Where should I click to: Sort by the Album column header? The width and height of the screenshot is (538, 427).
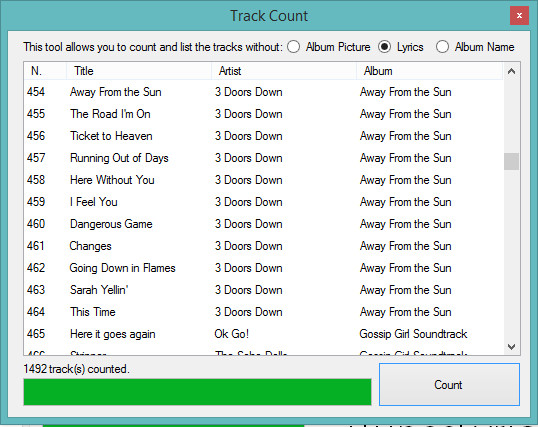point(429,71)
